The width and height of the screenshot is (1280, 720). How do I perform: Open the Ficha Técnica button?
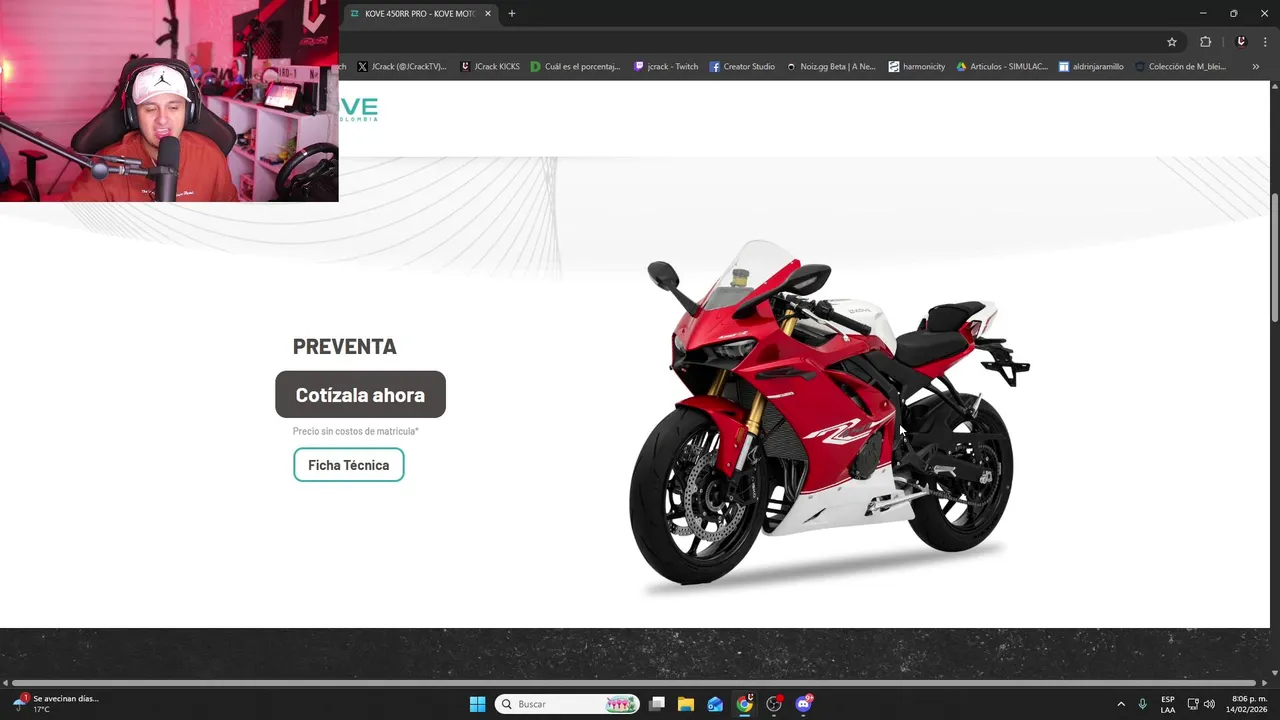tap(348, 465)
